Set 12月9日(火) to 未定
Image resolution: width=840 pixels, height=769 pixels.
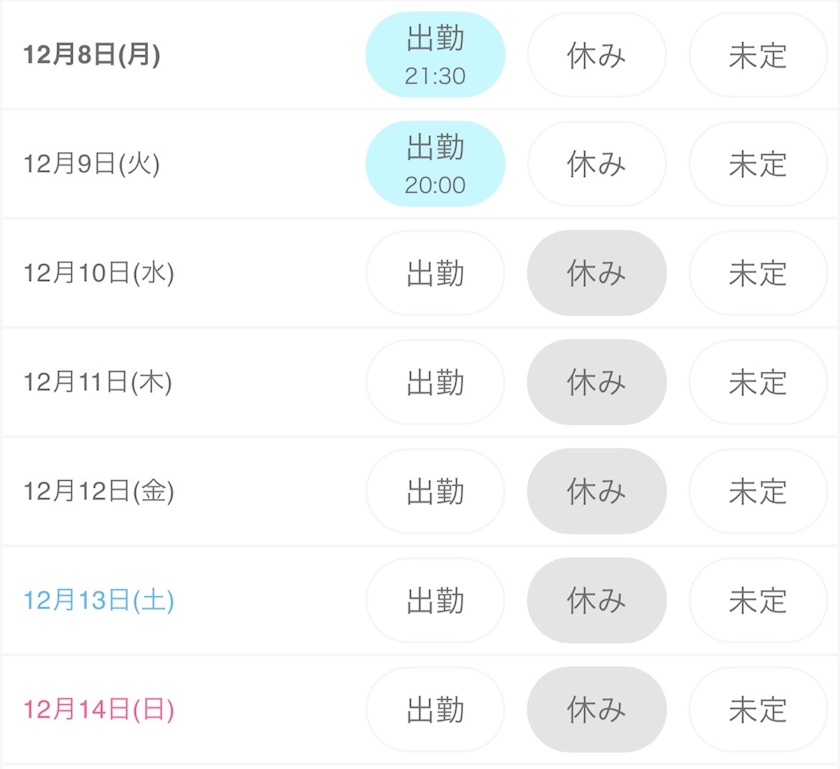coord(758,164)
